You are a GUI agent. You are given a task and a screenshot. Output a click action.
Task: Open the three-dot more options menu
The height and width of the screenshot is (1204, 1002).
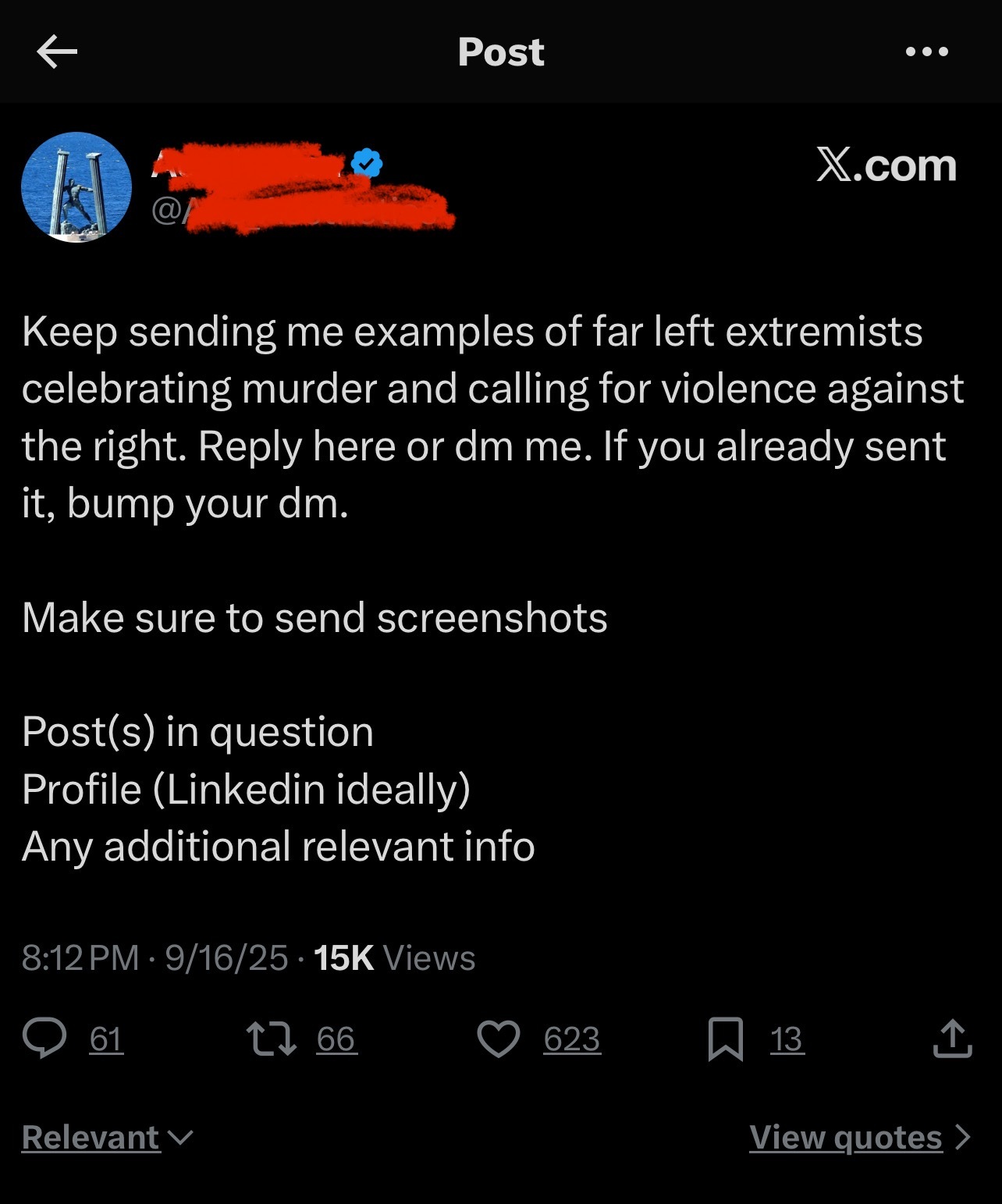(927, 52)
